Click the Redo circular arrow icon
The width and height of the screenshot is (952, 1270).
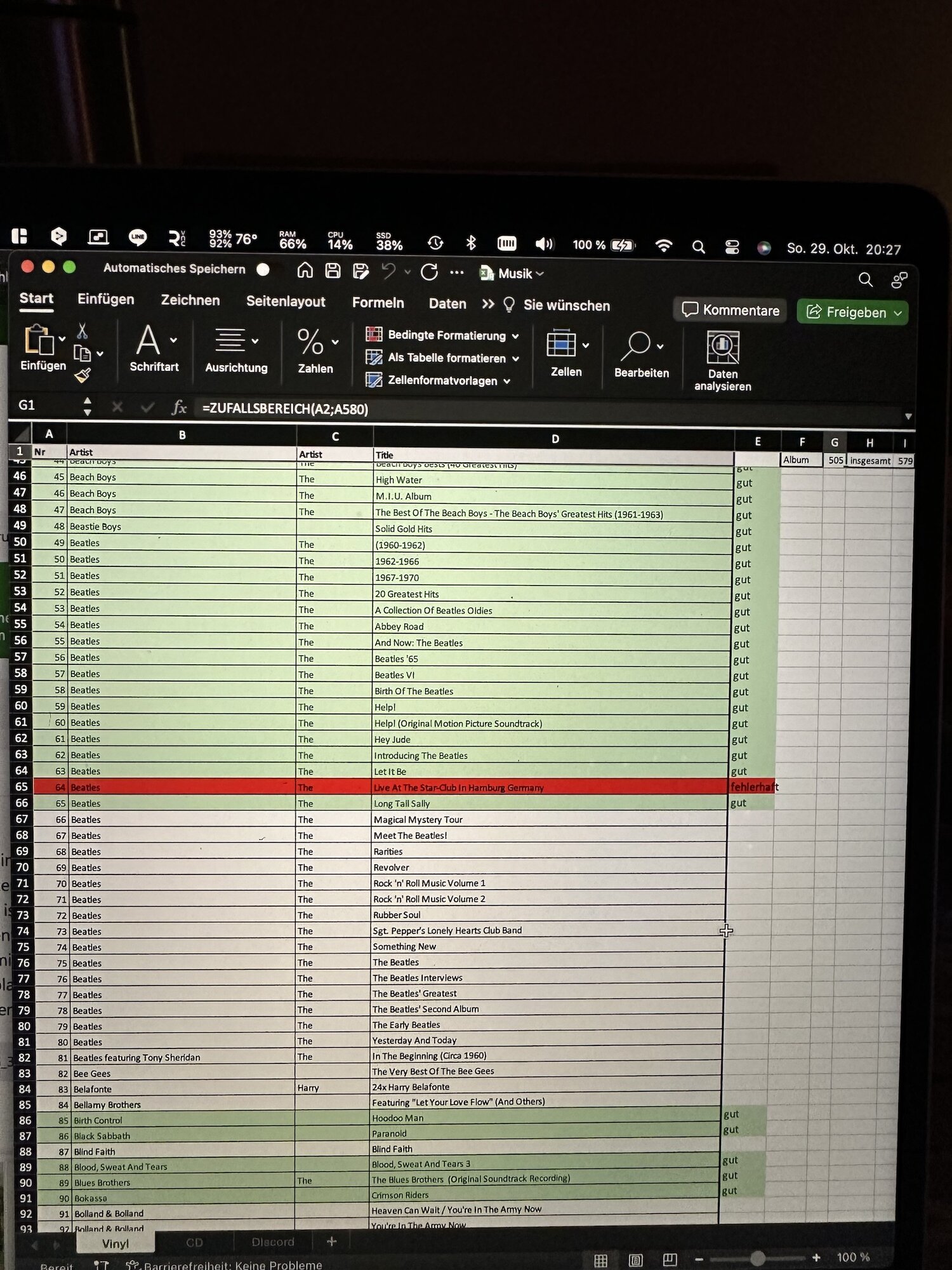point(429,272)
